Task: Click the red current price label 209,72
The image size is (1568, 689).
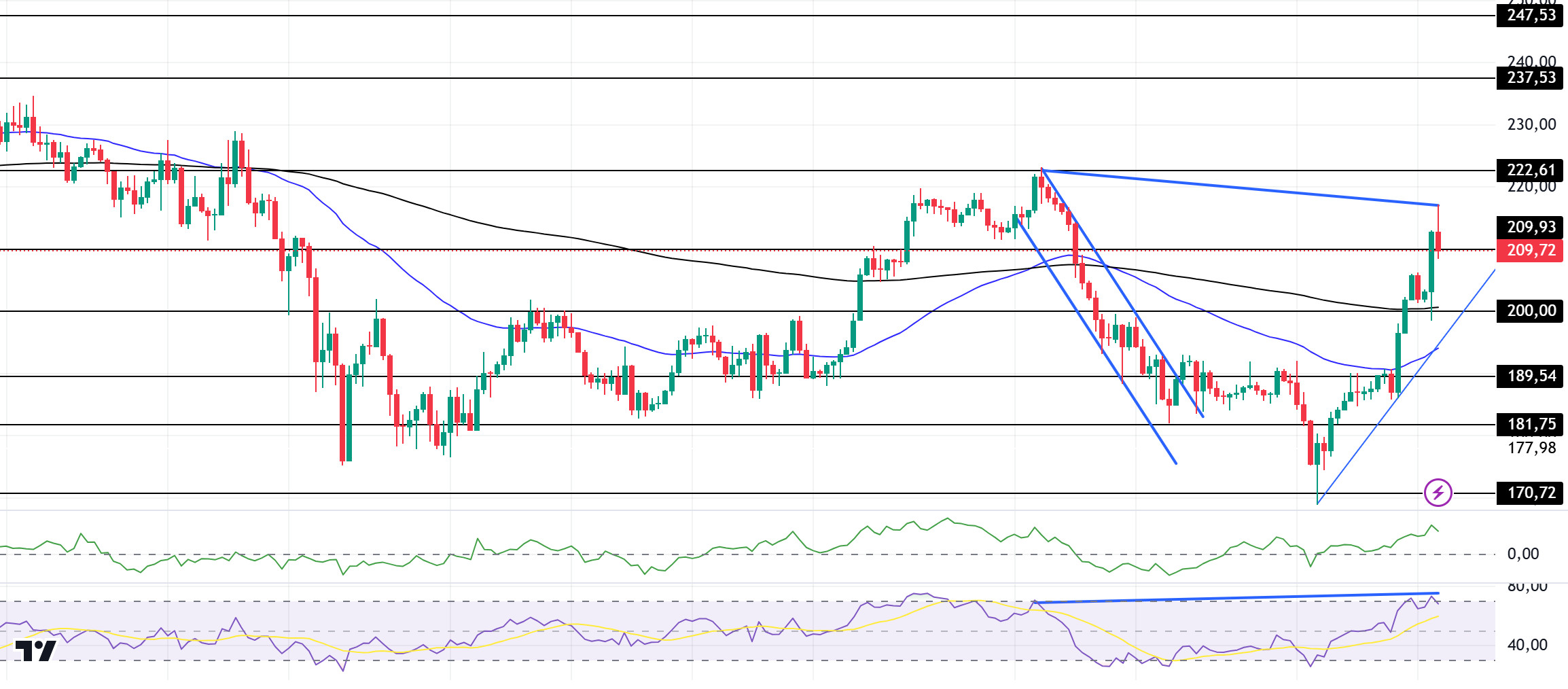Action: coord(1530,250)
